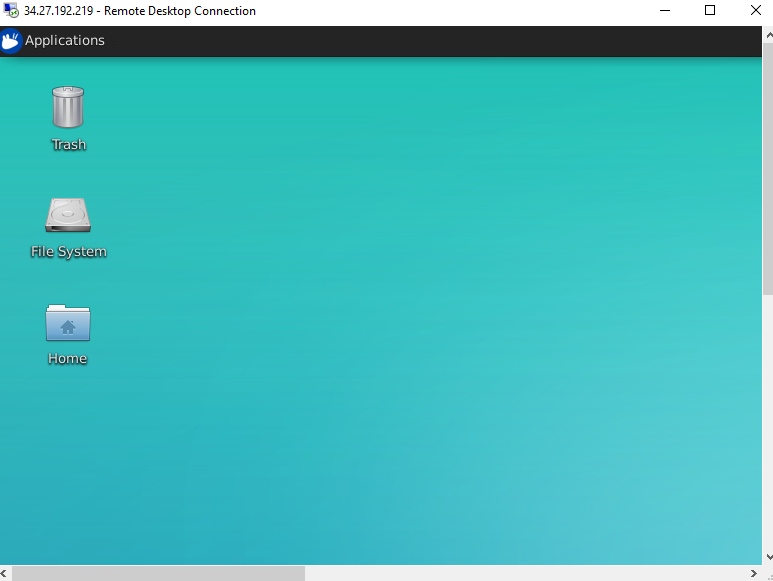773x581 pixels.
Task: Click the scroll down arrow
Action: pyautogui.click(x=769, y=557)
